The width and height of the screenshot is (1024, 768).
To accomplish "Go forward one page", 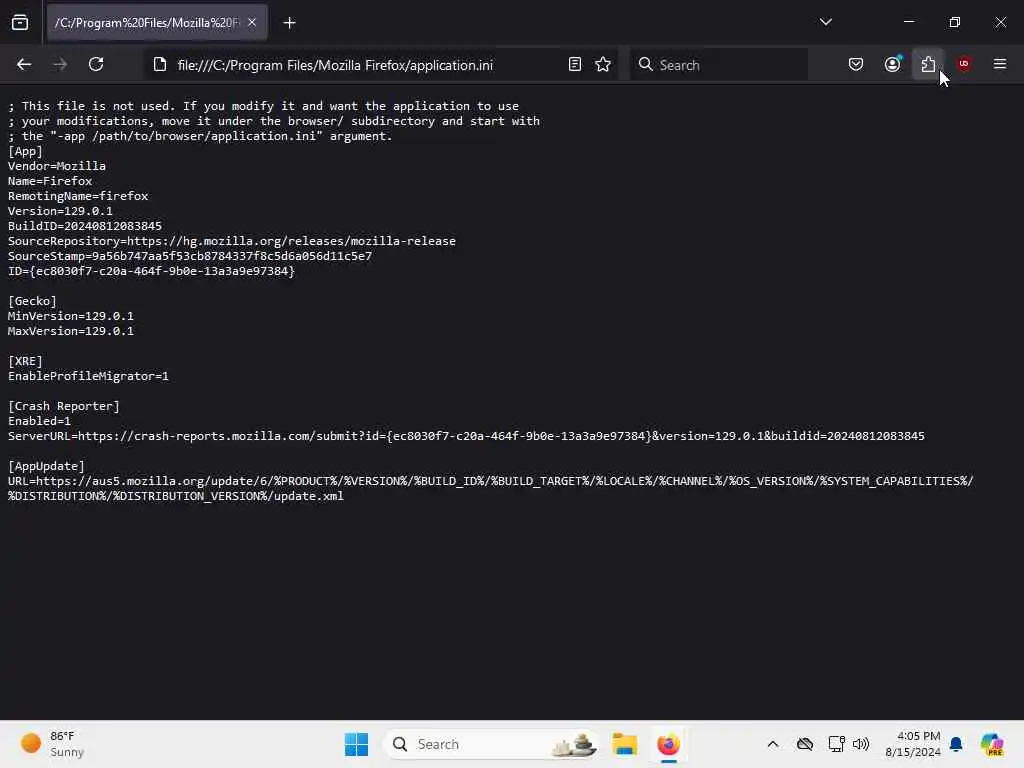I will (60, 64).
